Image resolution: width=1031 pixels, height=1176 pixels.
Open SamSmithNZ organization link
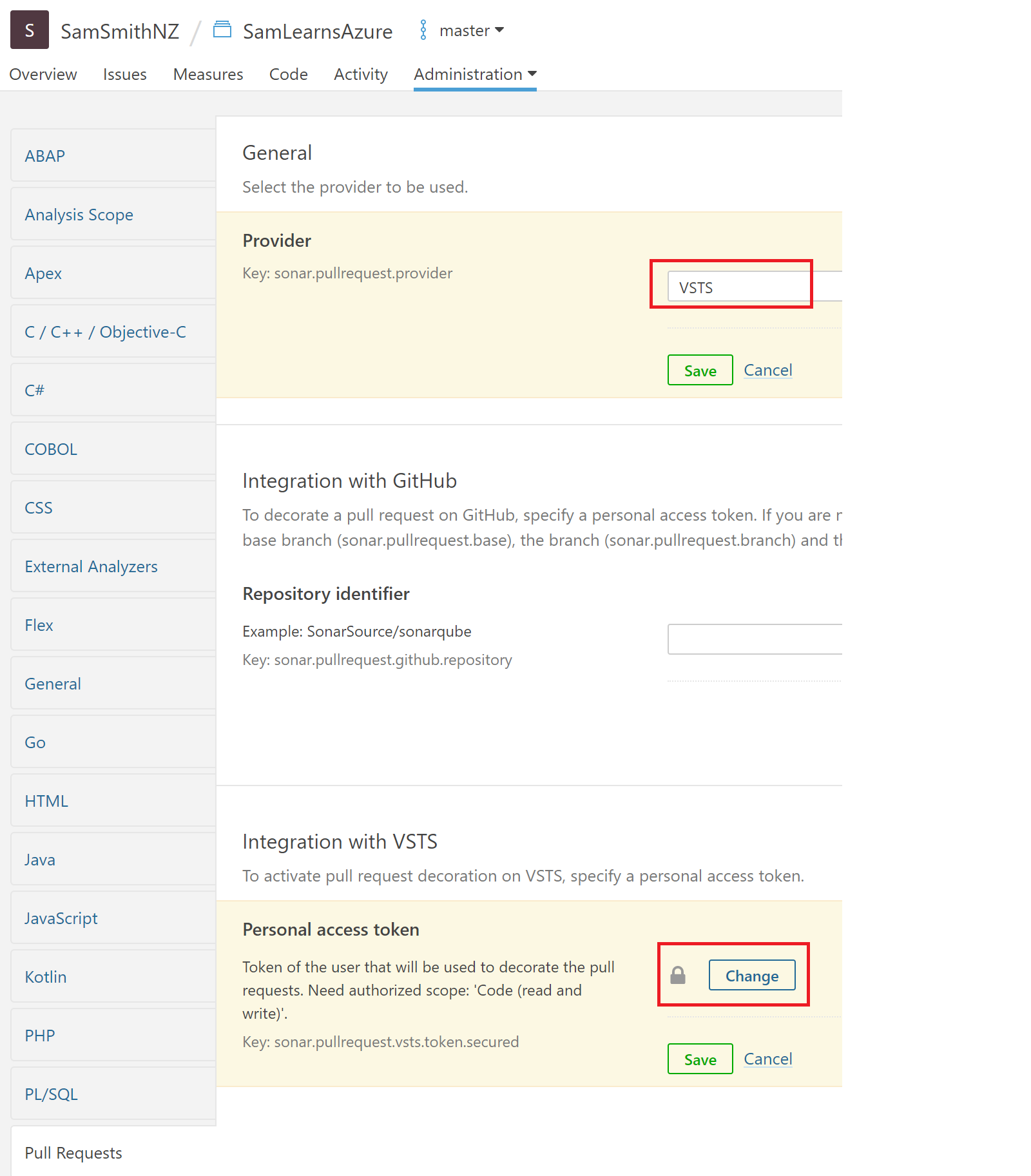coord(120,31)
